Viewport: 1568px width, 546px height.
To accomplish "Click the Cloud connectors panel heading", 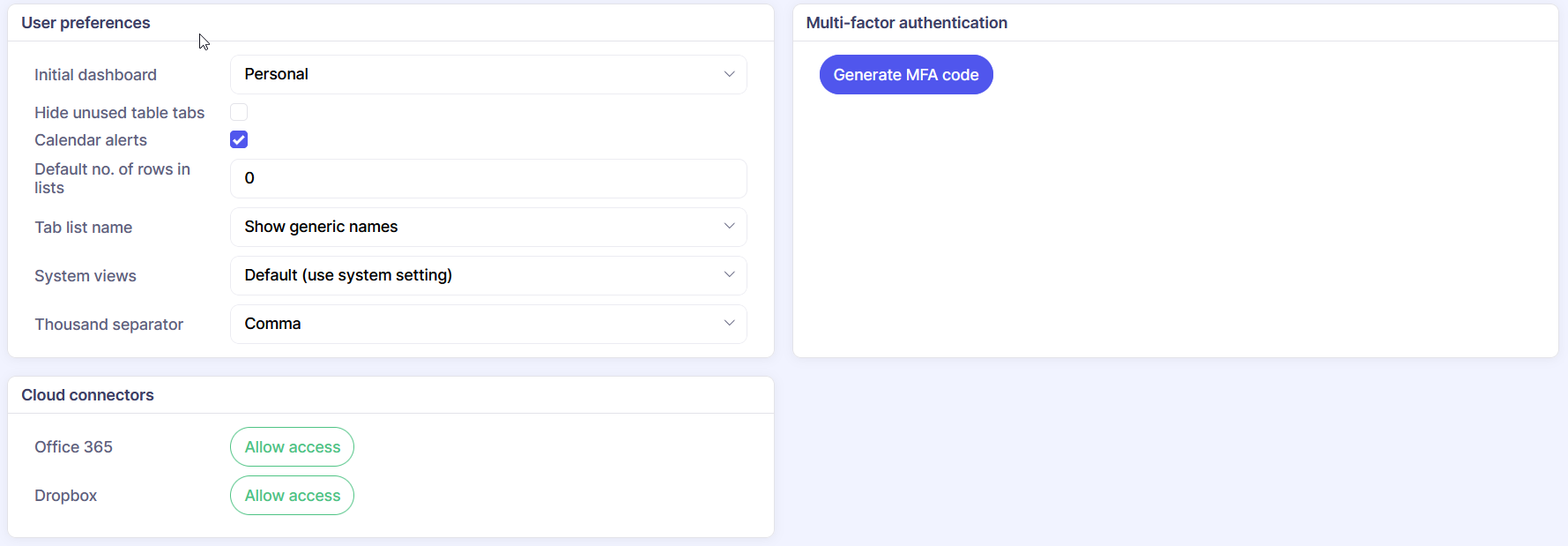I will click(87, 395).
